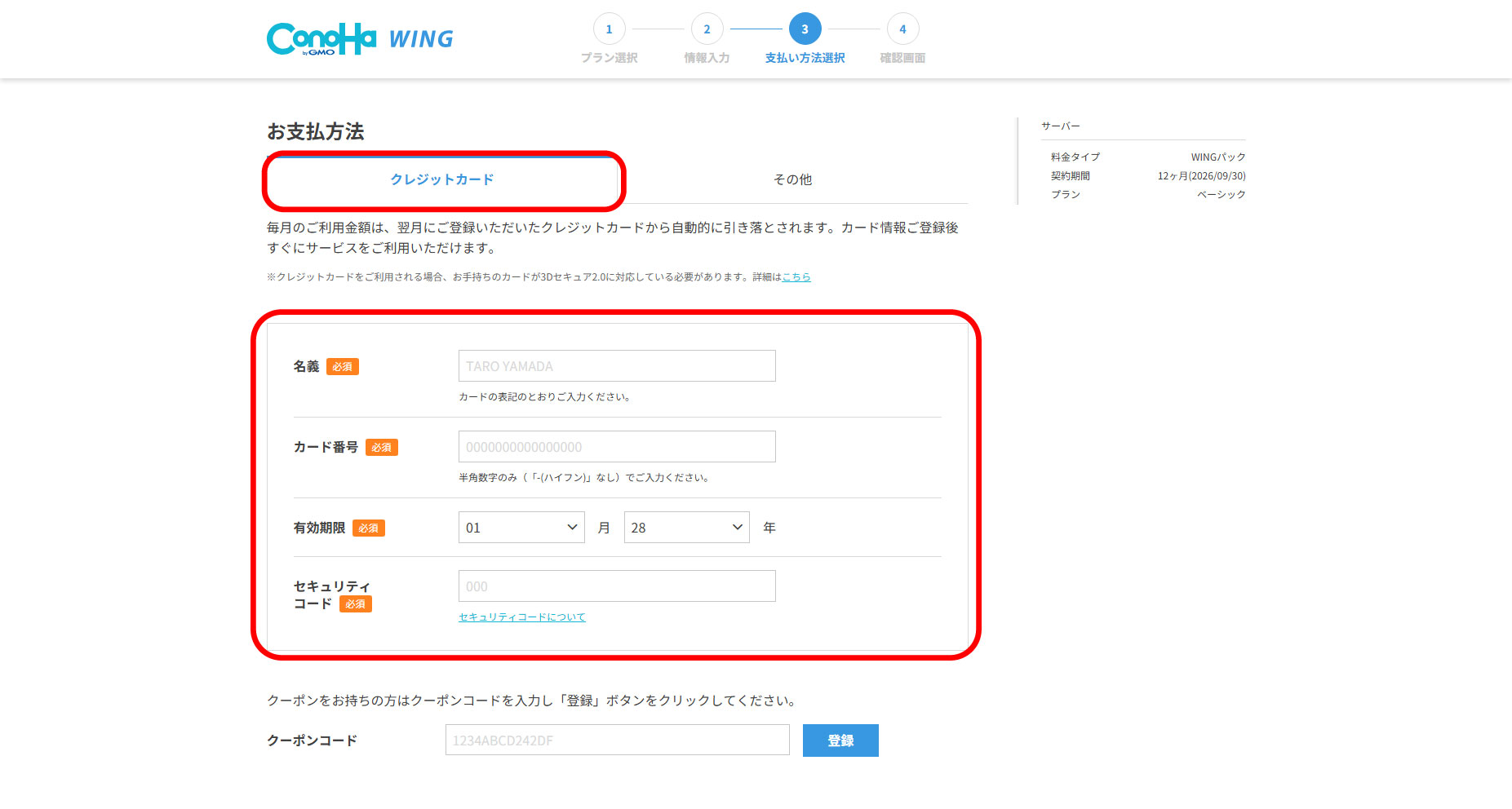The width and height of the screenshot is (1512, 809).
Task: Click the card number input field
Action: 617,447
